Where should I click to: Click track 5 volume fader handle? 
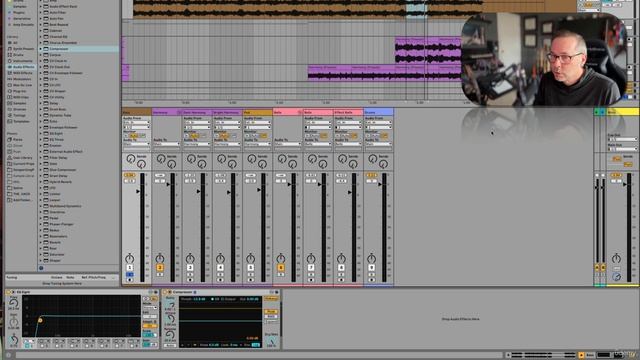click(259, 190)
